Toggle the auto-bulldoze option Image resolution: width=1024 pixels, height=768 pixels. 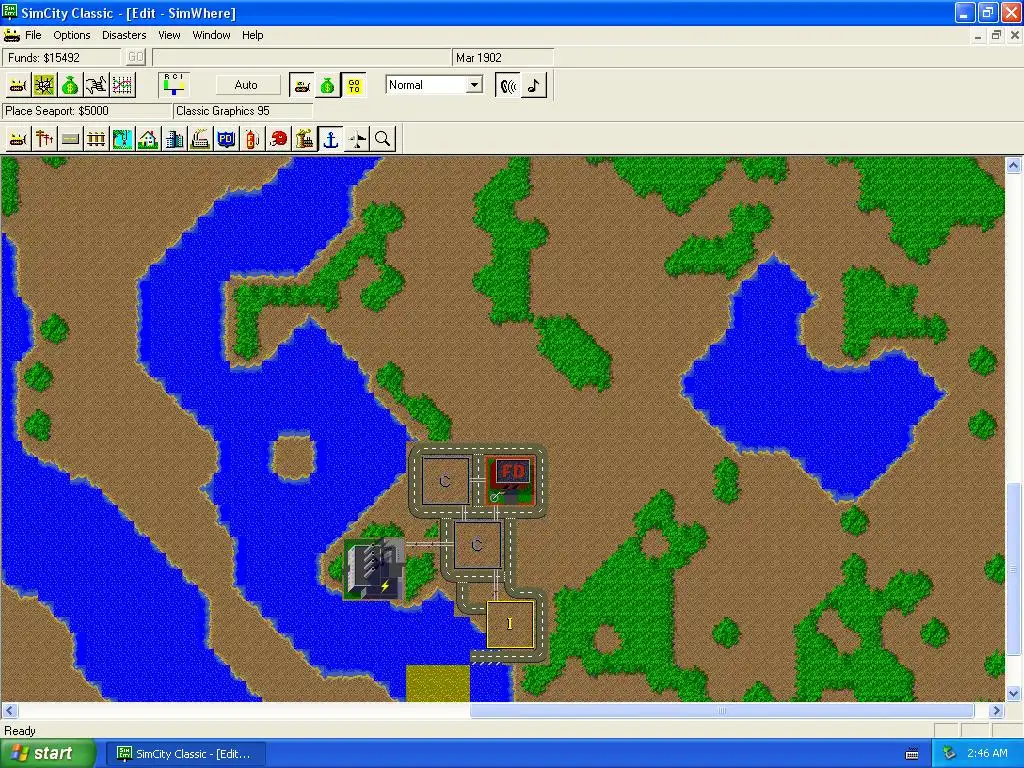coord(301,86)
